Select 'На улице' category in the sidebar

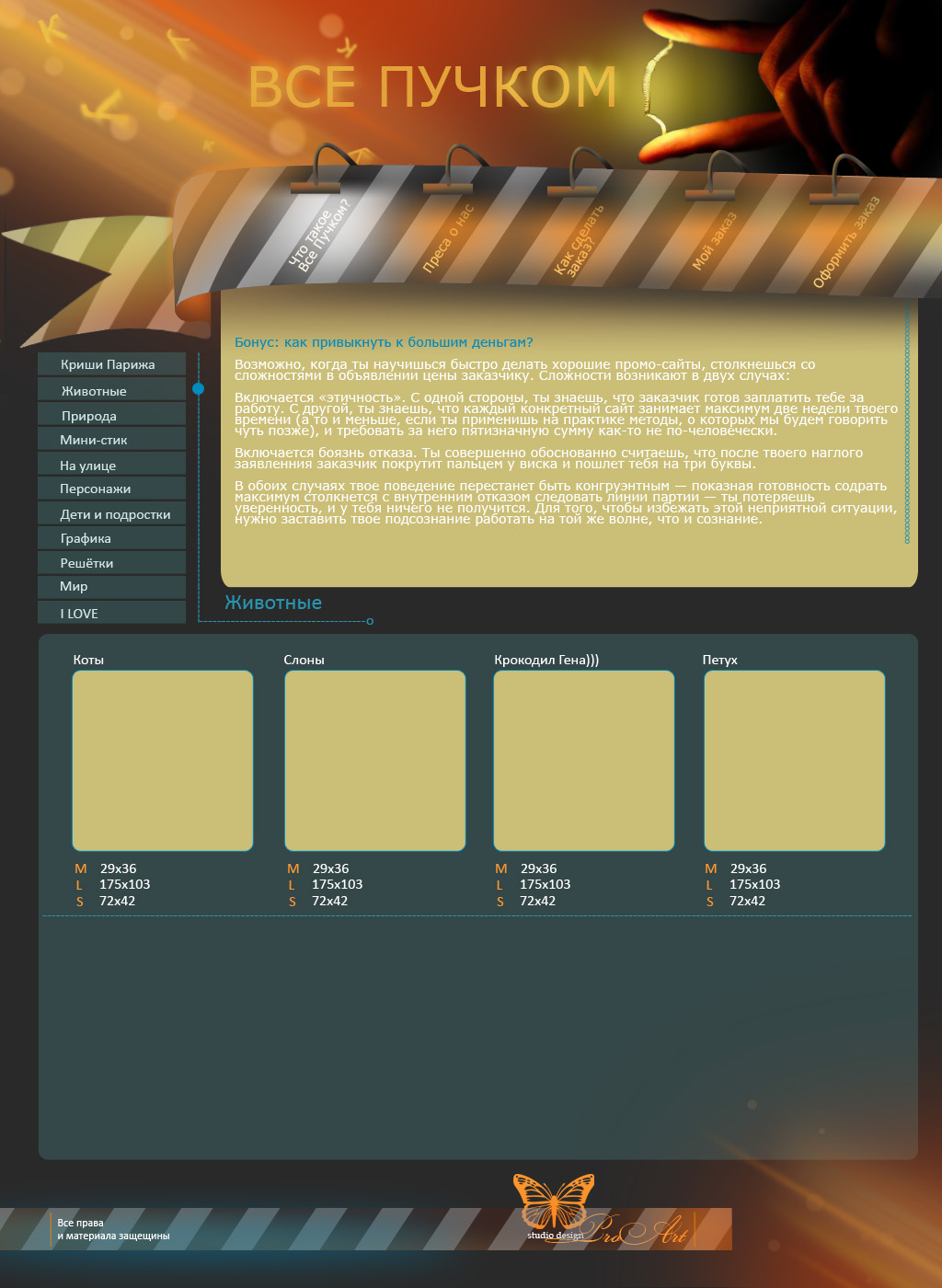click(x=111, y=465)
